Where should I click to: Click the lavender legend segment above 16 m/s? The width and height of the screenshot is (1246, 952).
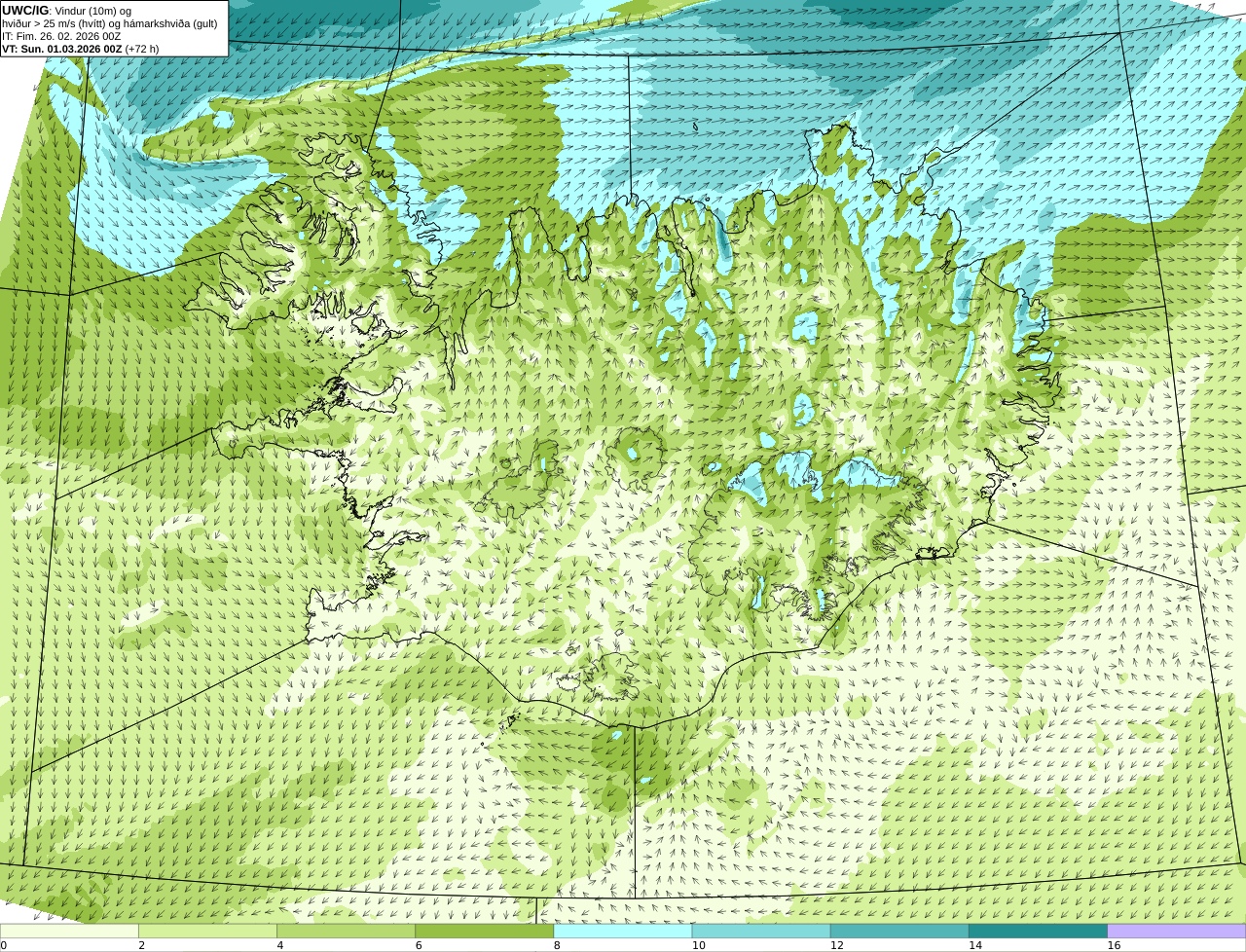click(x=1177, y=932)
